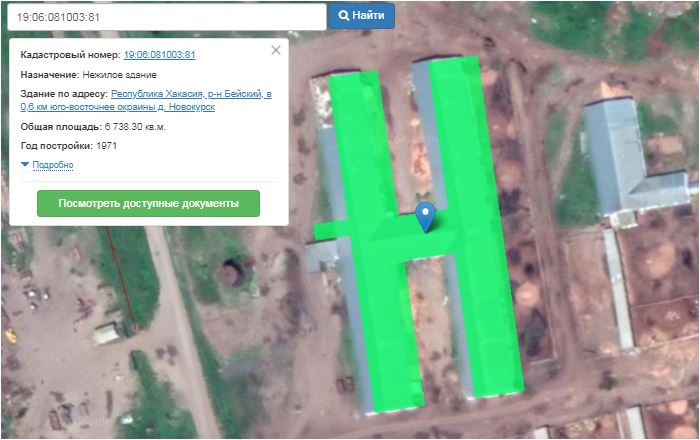Close the building info popup
The height and width of the screenshot is (440, 700).
(x=276, y=50)
